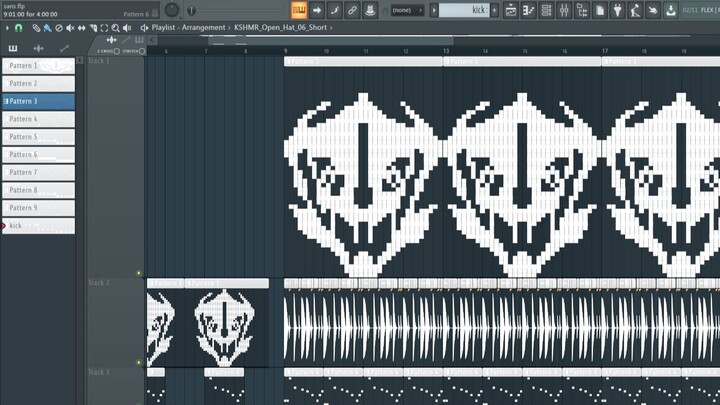Expand arrow after KSHMR_Open_Hat_06_Short
Image resolution: width=720 pixels, height=405 pixels.
pos(331,28)
